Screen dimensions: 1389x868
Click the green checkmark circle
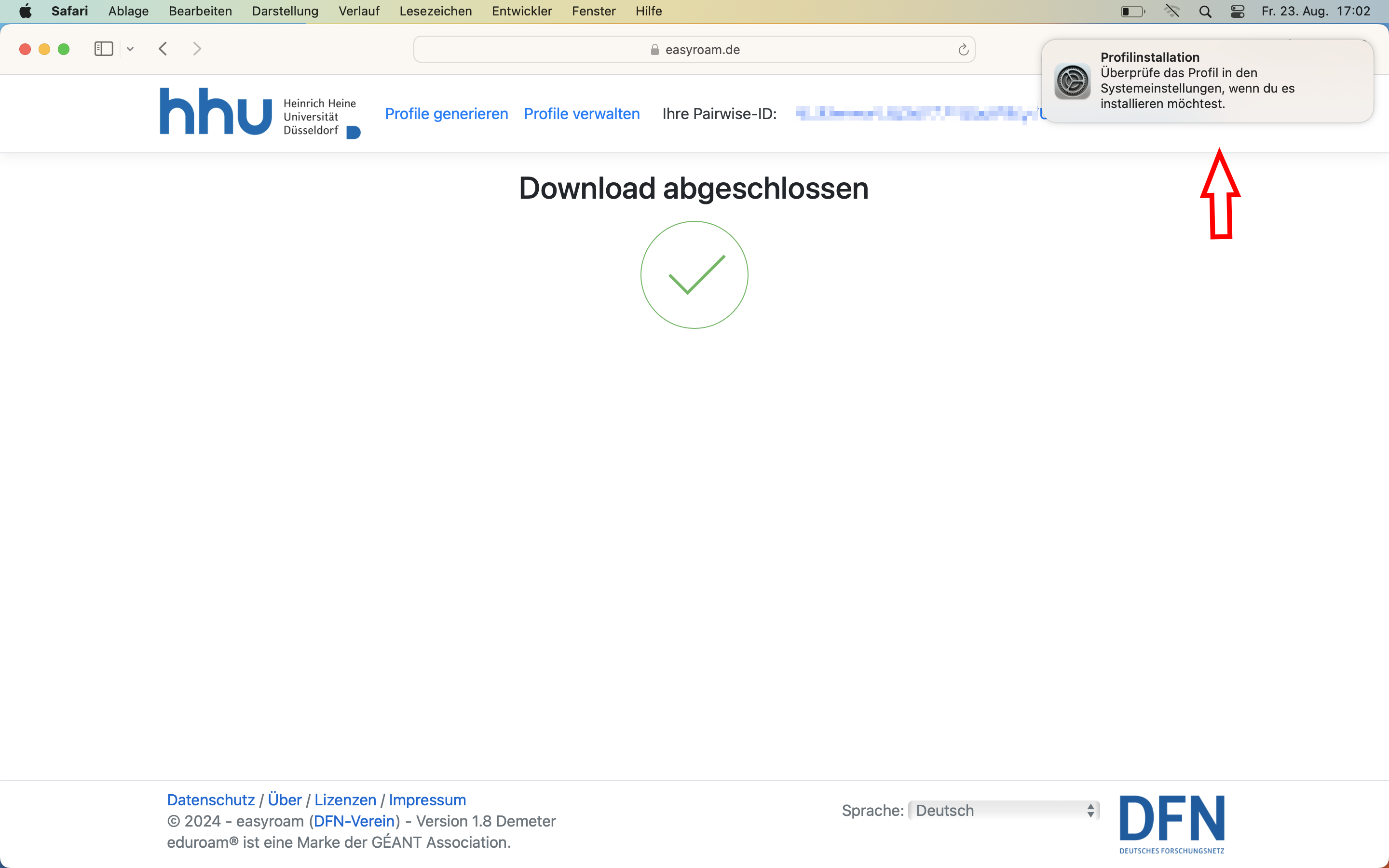coord(694,275)
